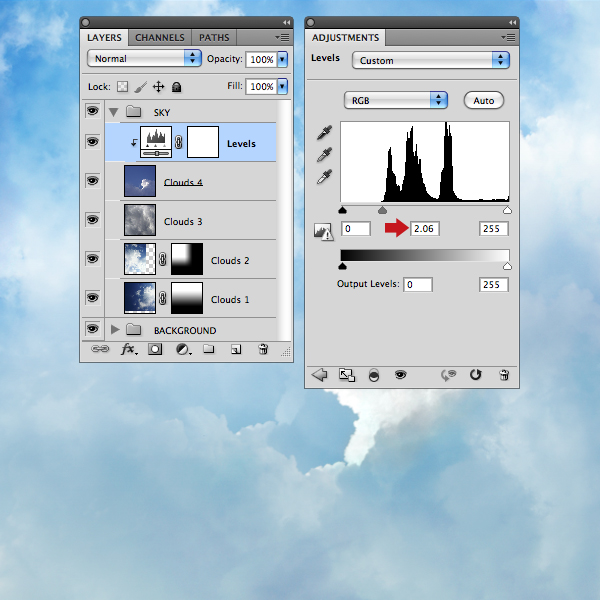Open Layers panel flyout menu
The image size is (600, 600).
(x=282, y=38)
